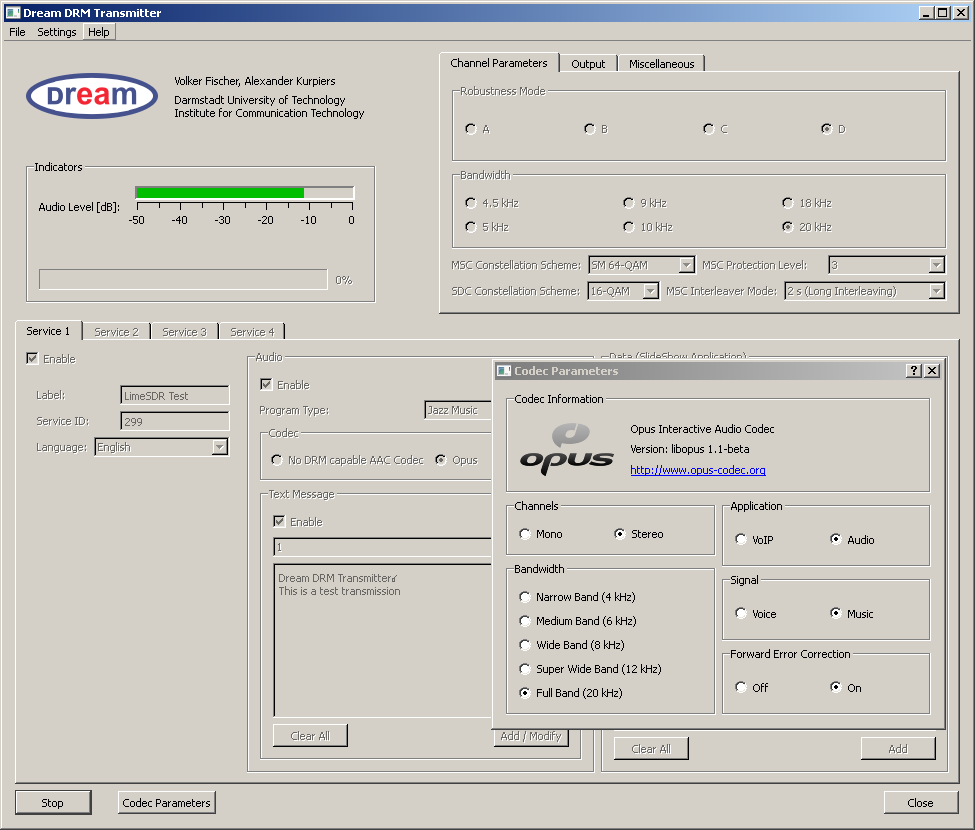Click the help question mark on Codec Parameters
This screenshot has width=975, height=830.
click(x=913, y=370)
